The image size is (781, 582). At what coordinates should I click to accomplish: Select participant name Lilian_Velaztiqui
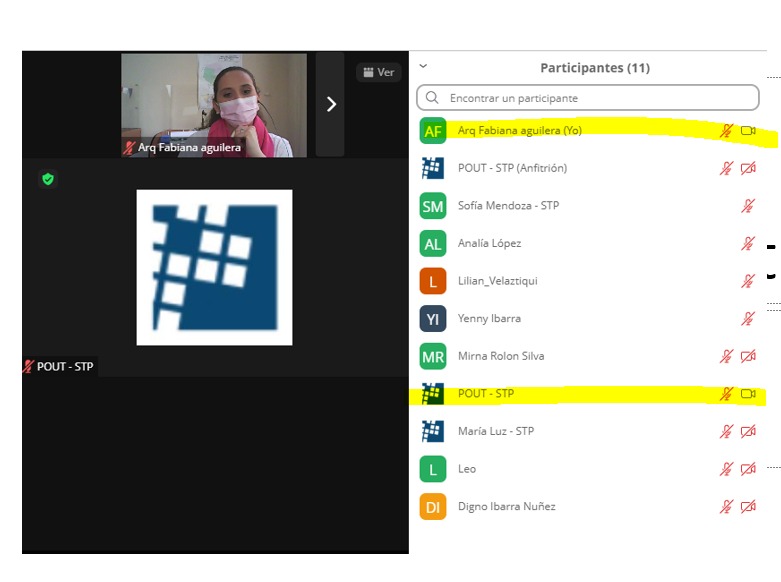498,281
